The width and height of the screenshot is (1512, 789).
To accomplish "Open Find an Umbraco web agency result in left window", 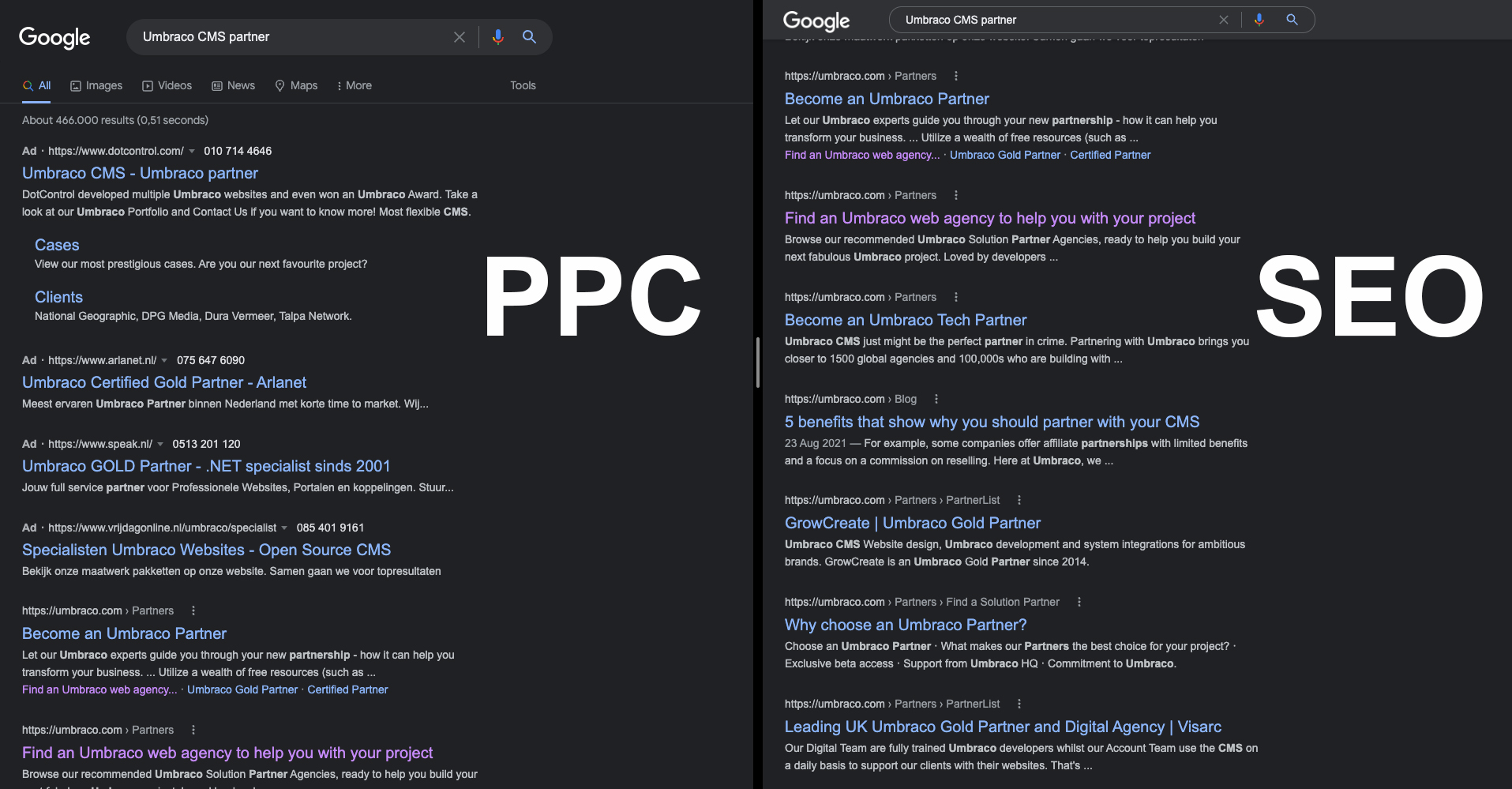I will (x=227, y=753).
